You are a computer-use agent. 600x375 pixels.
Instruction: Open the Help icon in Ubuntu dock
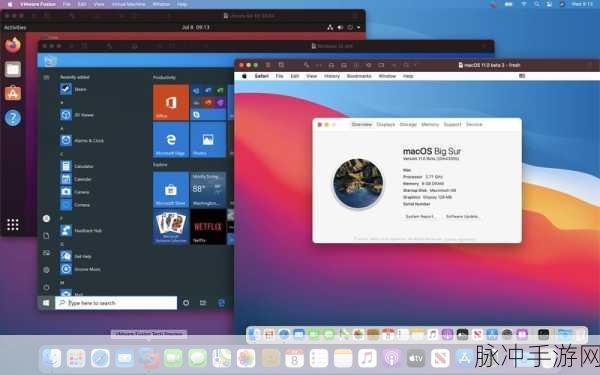(x=13, y=118)
